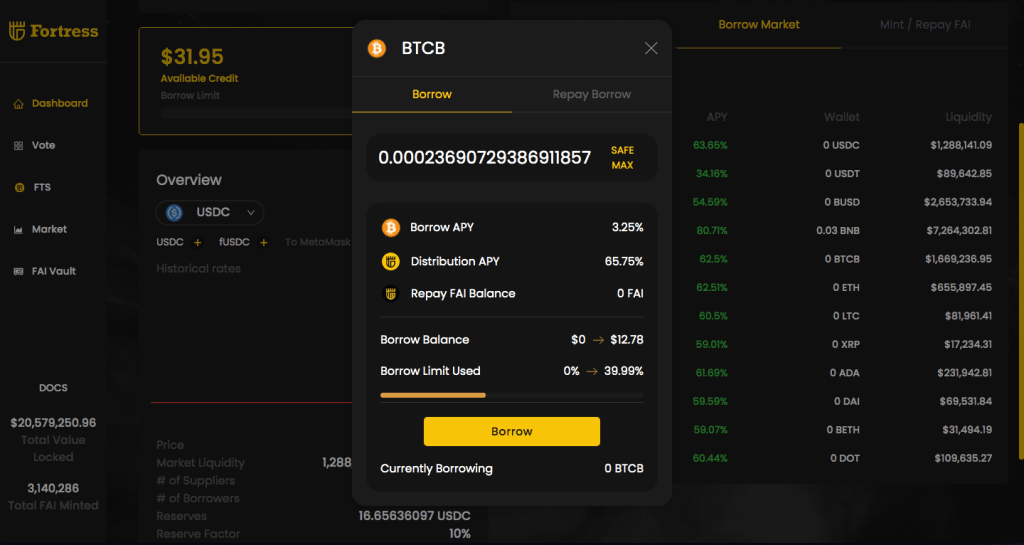Image resolution: width=1024 pixels, height=545 pixels.
Task: Click the 80.71% APY value
Action: pyautogui.click(x=712, y=231)
